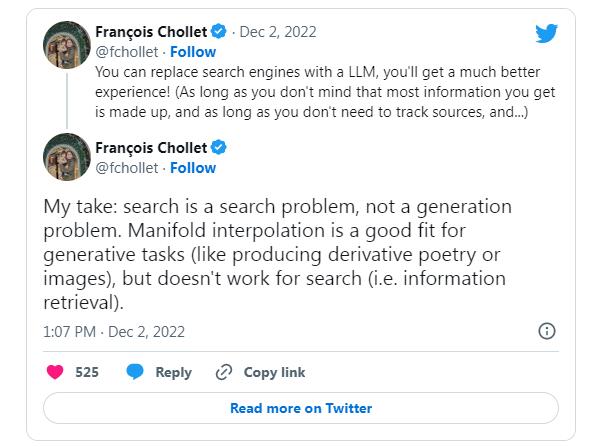Click the Reply speech bubble icon
Viewport: 602px width, 447px height.
(135, 372)
